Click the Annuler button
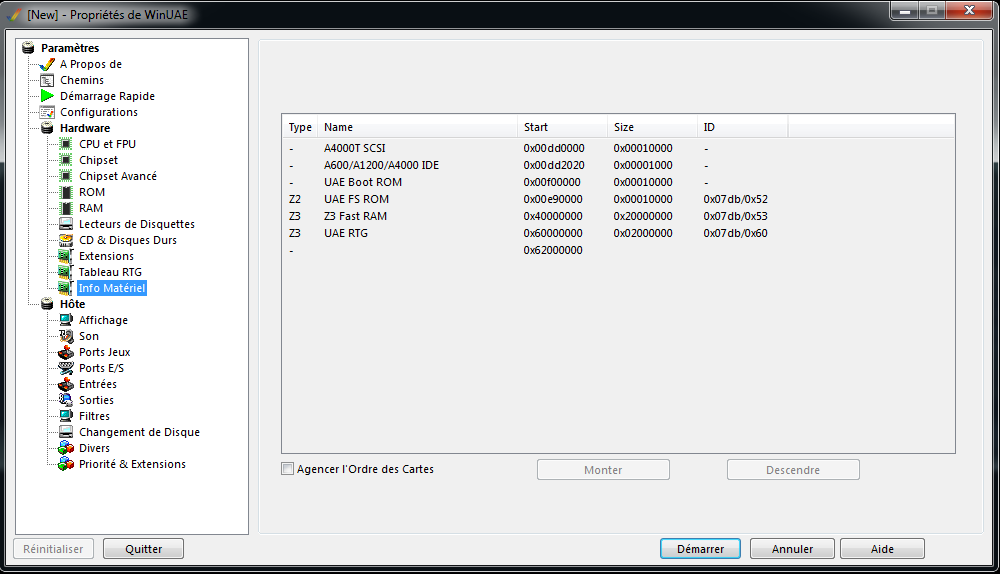 tap(792, 548)
